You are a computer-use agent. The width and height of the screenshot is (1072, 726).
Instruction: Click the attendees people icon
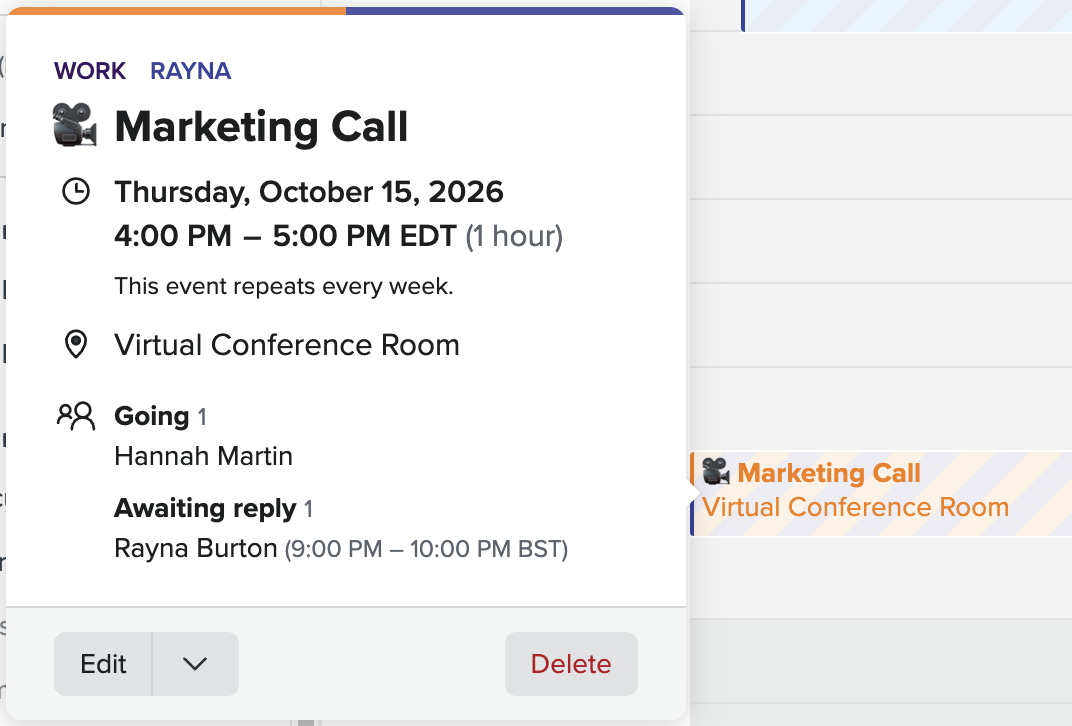[x=76, y=416]
